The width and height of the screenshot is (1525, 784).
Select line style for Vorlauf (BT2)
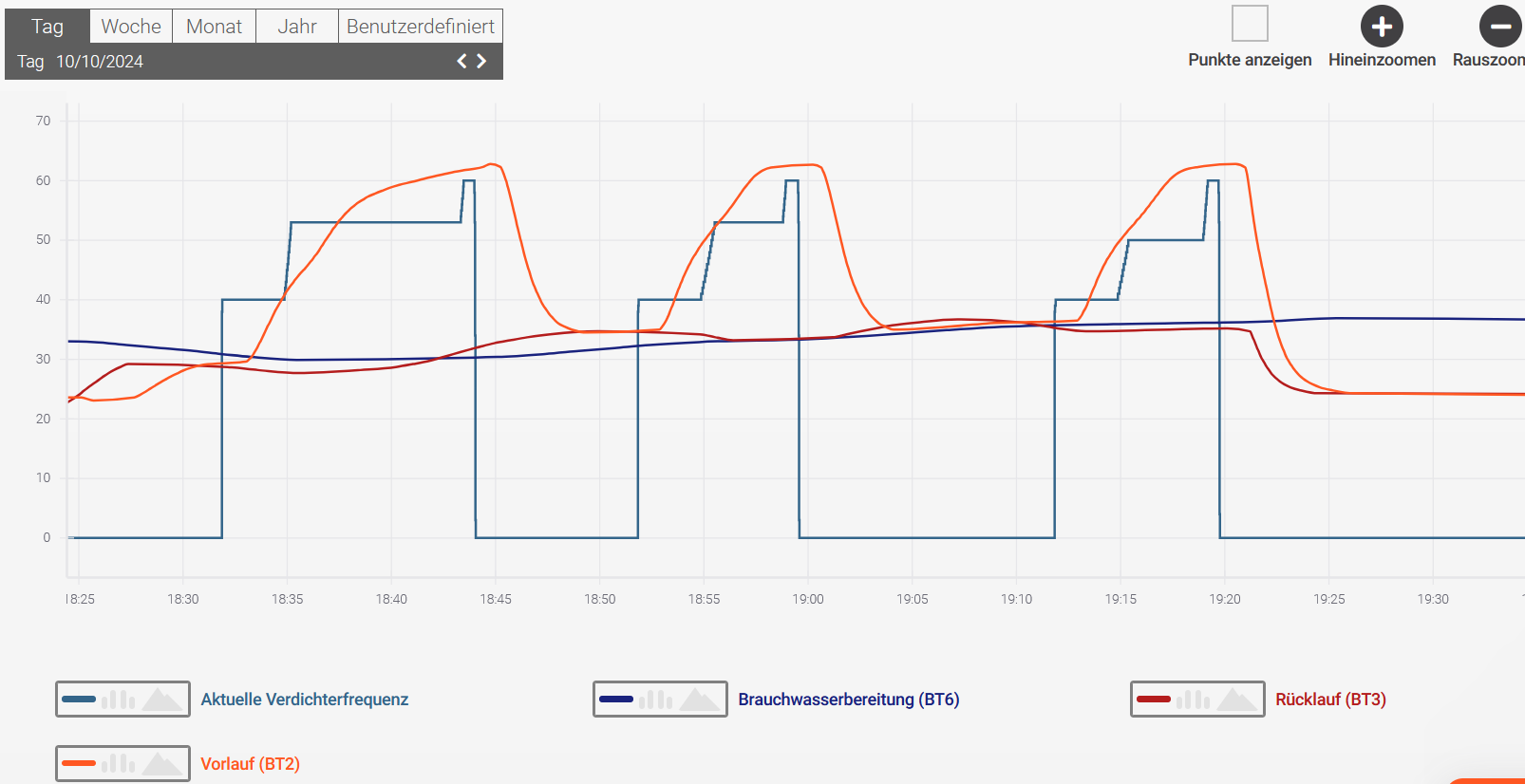tap(79, 763)
